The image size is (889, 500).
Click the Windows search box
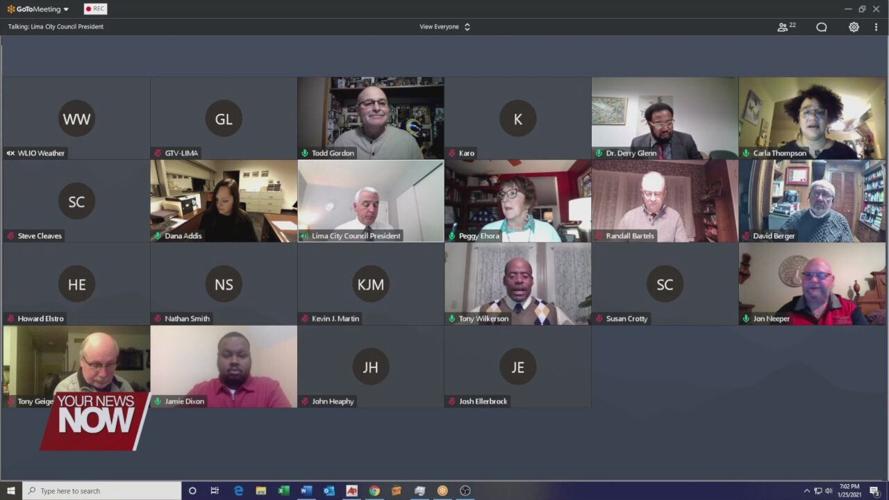(100, 491)
